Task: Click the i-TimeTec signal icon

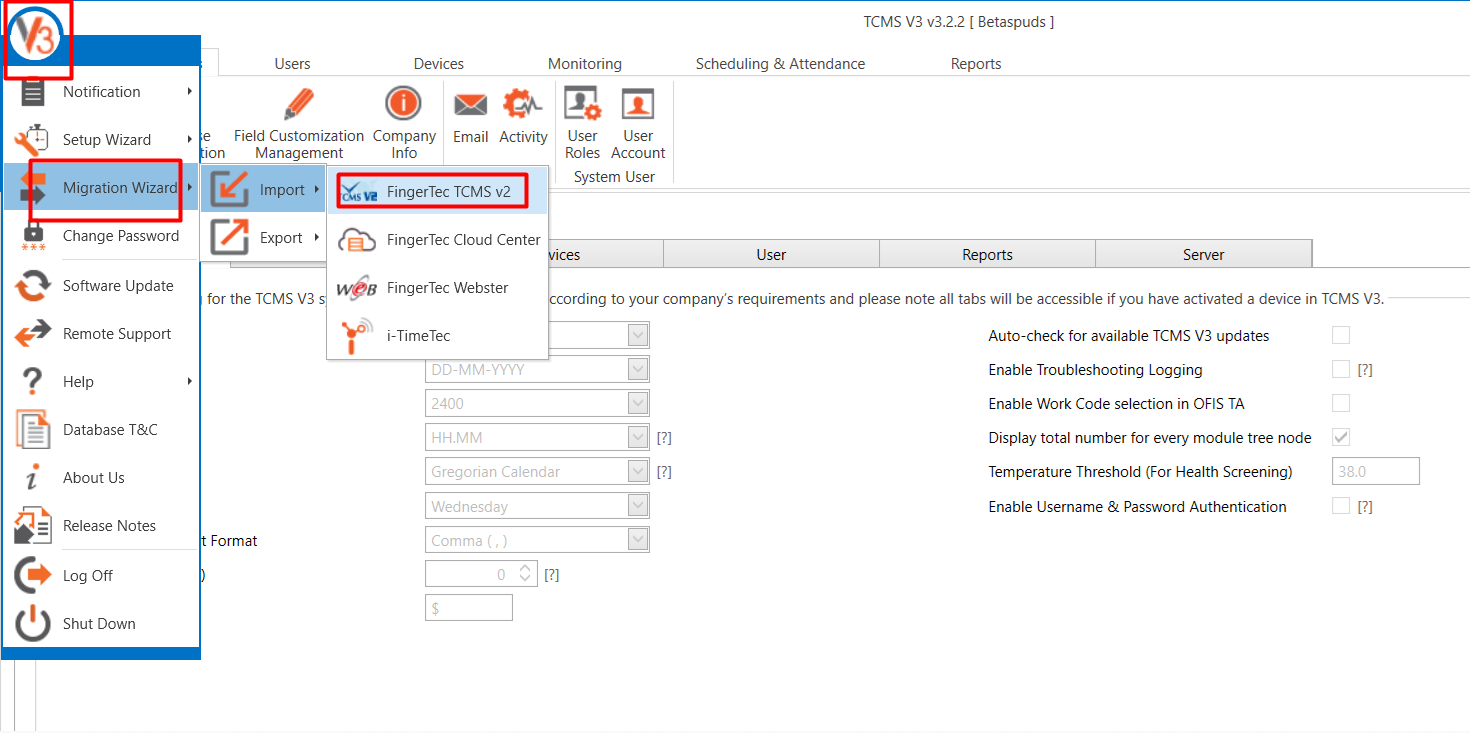Action: pos(357,336)
